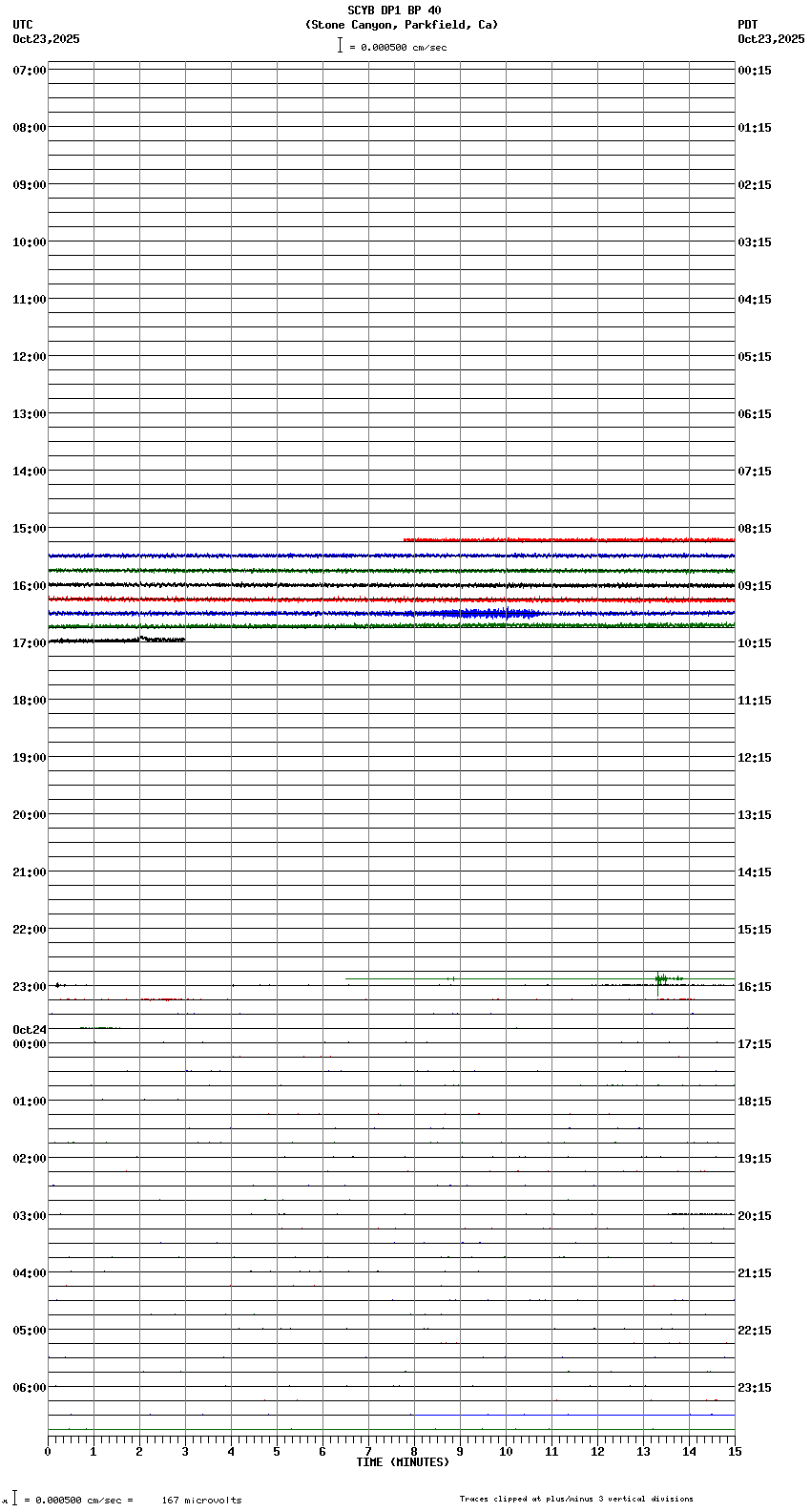Select the 10:00 UTC row label
The height and width of the screenshot is (1512, 811).
[x=30, y=242]
